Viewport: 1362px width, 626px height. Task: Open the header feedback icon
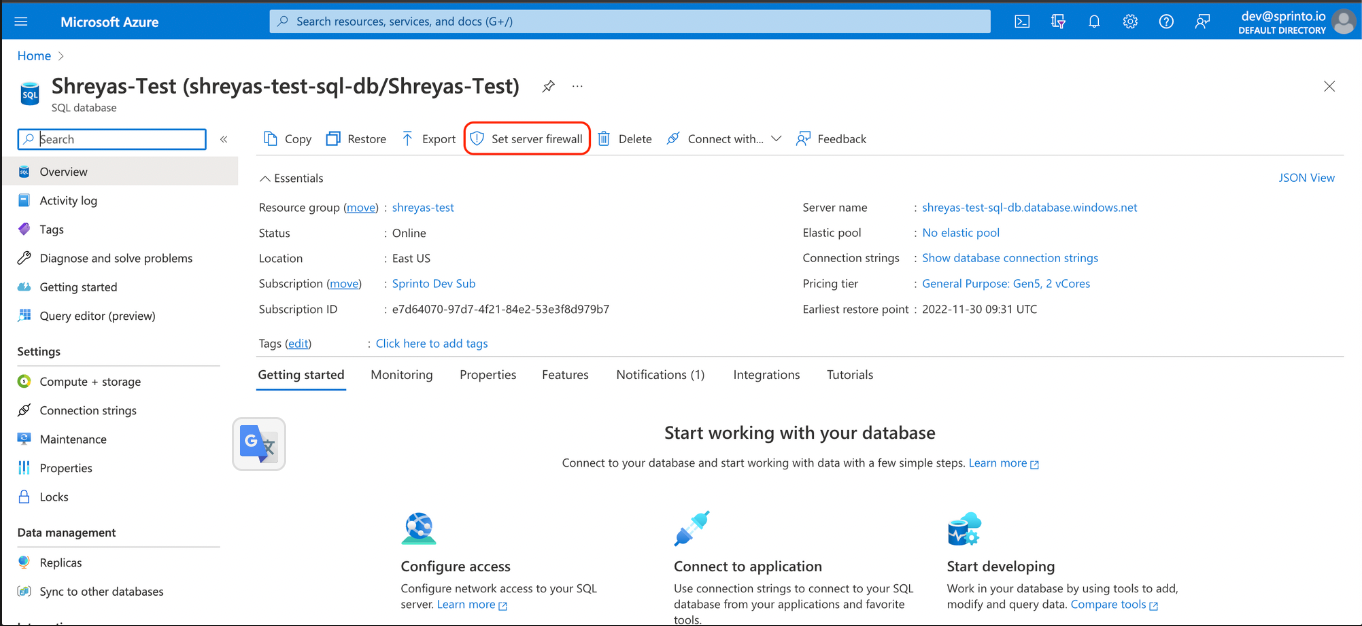pos(1202,21)
